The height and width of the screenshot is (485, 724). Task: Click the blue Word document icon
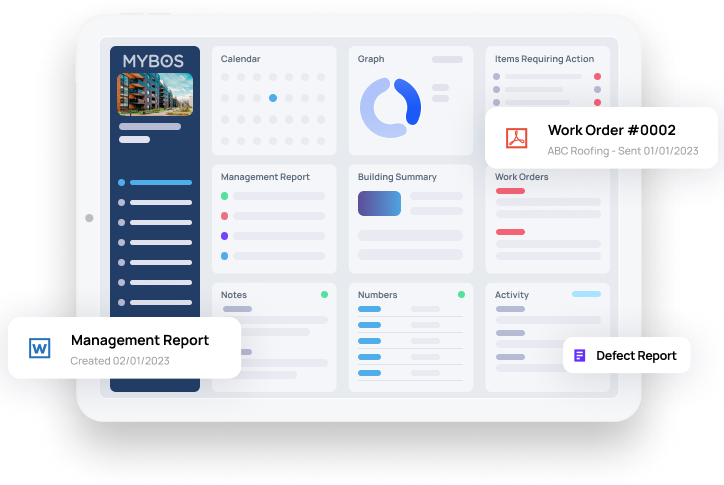pyautogui.click(x=40, y=348)
